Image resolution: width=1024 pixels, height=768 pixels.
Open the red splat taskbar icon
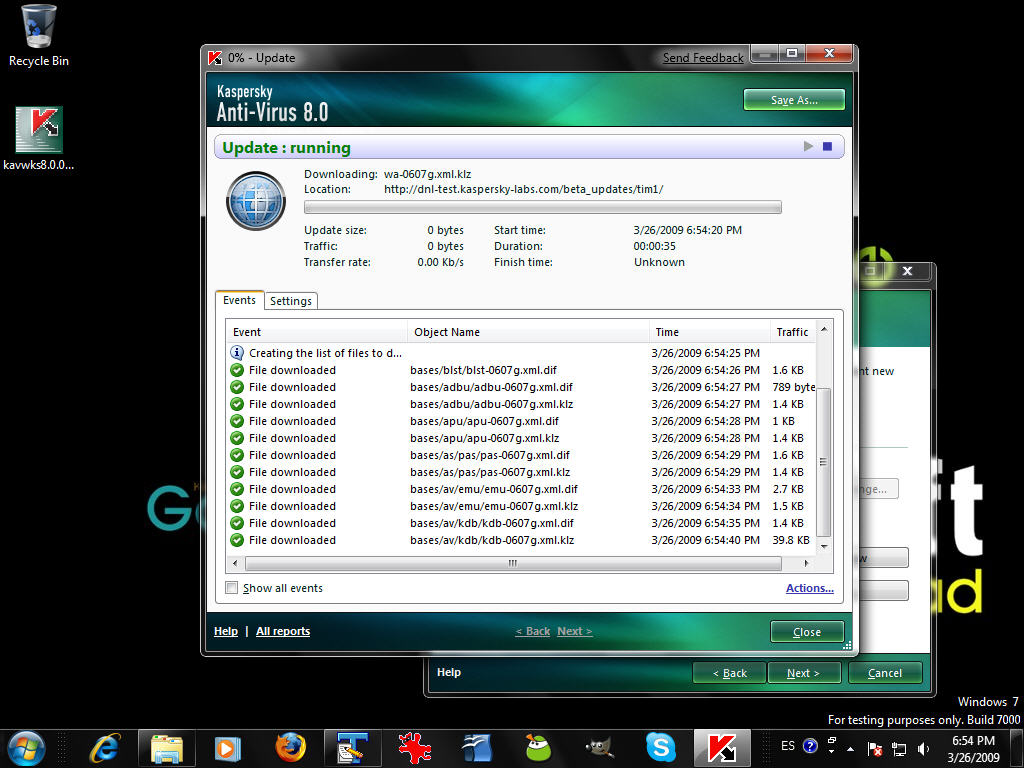414,748
